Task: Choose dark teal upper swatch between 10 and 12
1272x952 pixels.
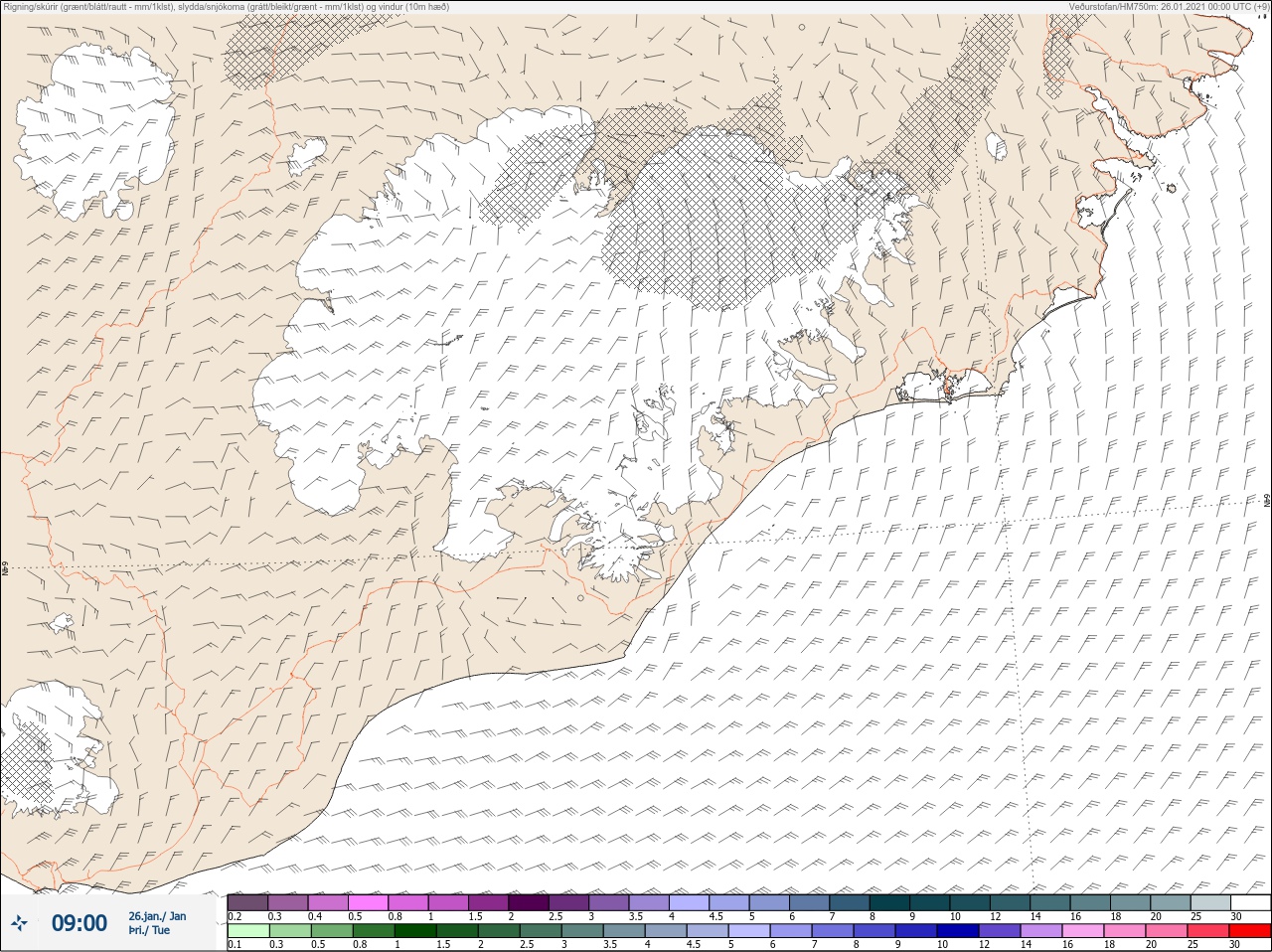Action: [971, 902]
